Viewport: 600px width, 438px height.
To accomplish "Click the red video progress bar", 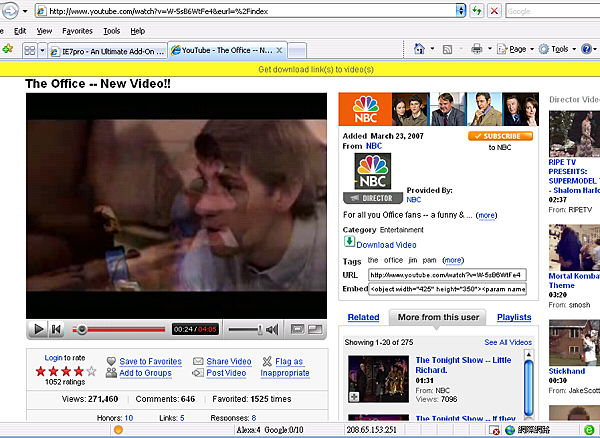I will click(x=119, y=329).
